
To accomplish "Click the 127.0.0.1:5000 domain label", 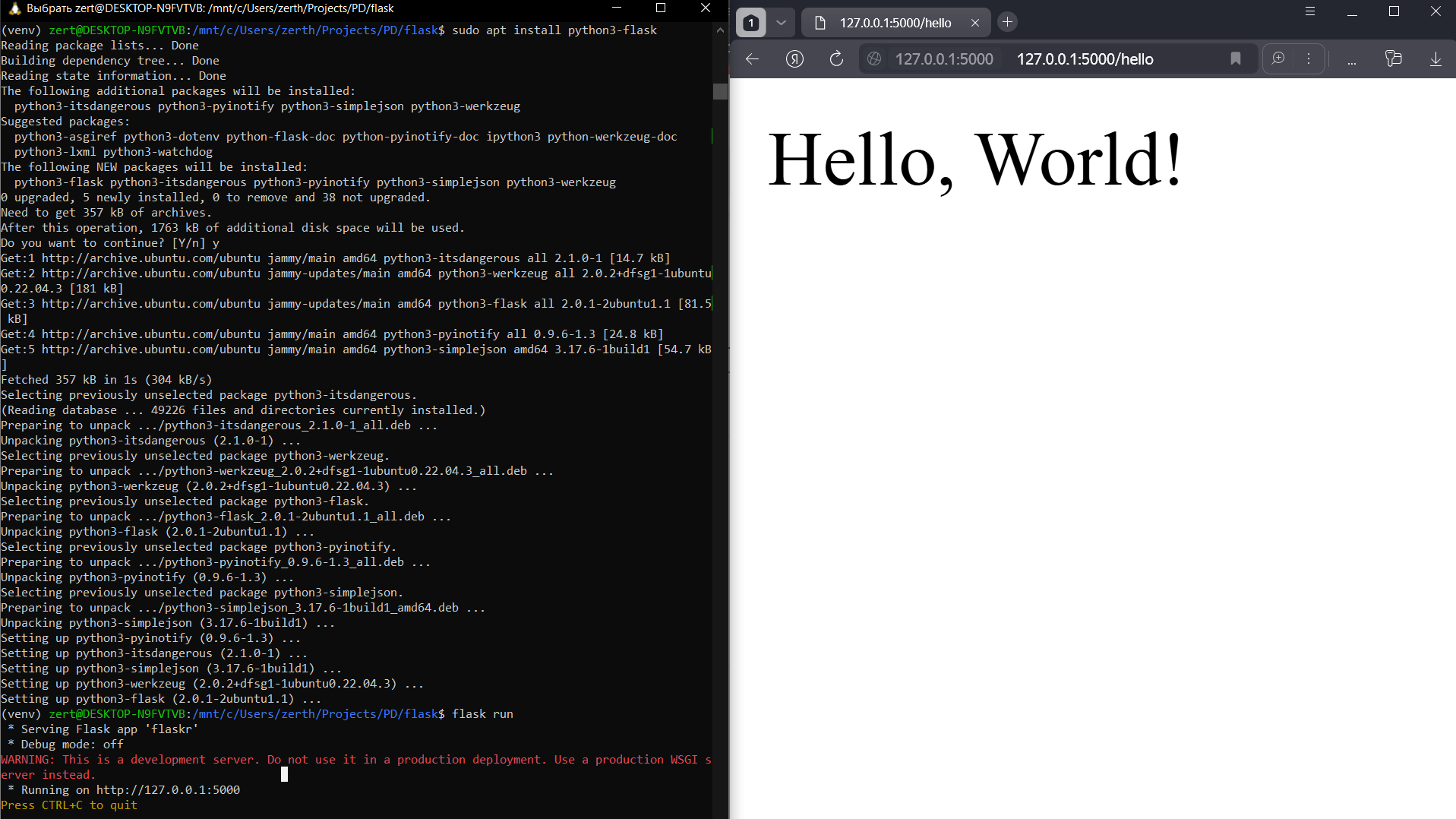I will click(x=944, y=59).
